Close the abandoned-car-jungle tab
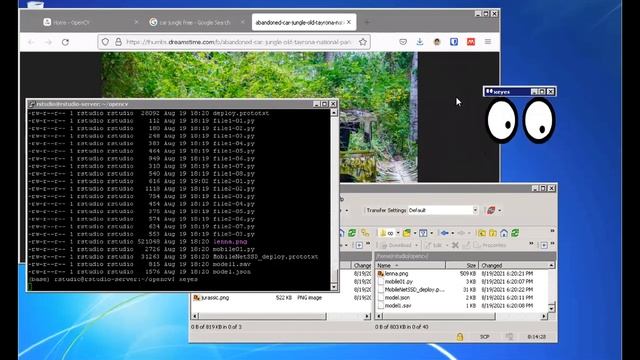 (x=349, y=22)
